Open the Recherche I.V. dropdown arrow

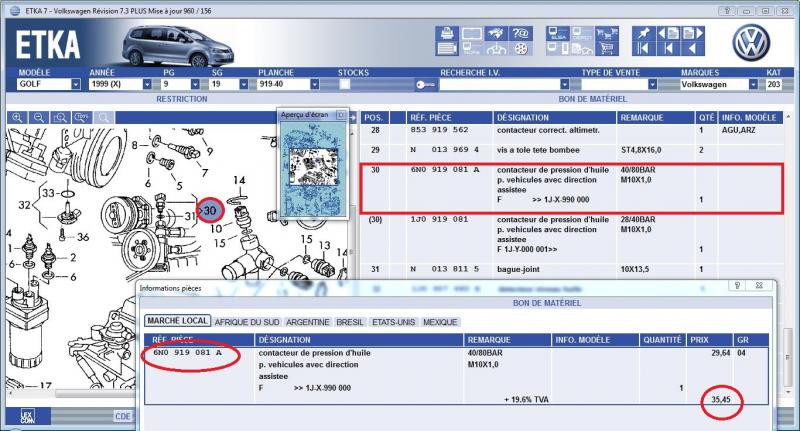(565, 85)
